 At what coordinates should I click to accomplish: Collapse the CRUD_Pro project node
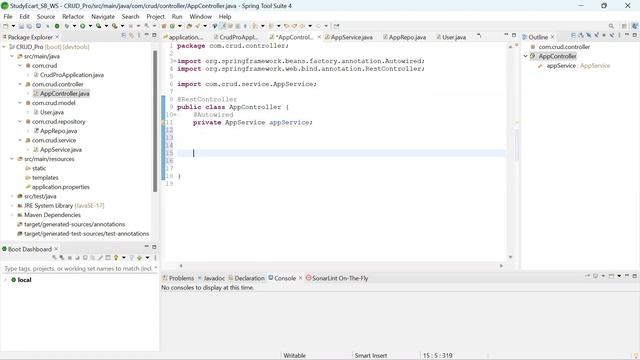4,47
